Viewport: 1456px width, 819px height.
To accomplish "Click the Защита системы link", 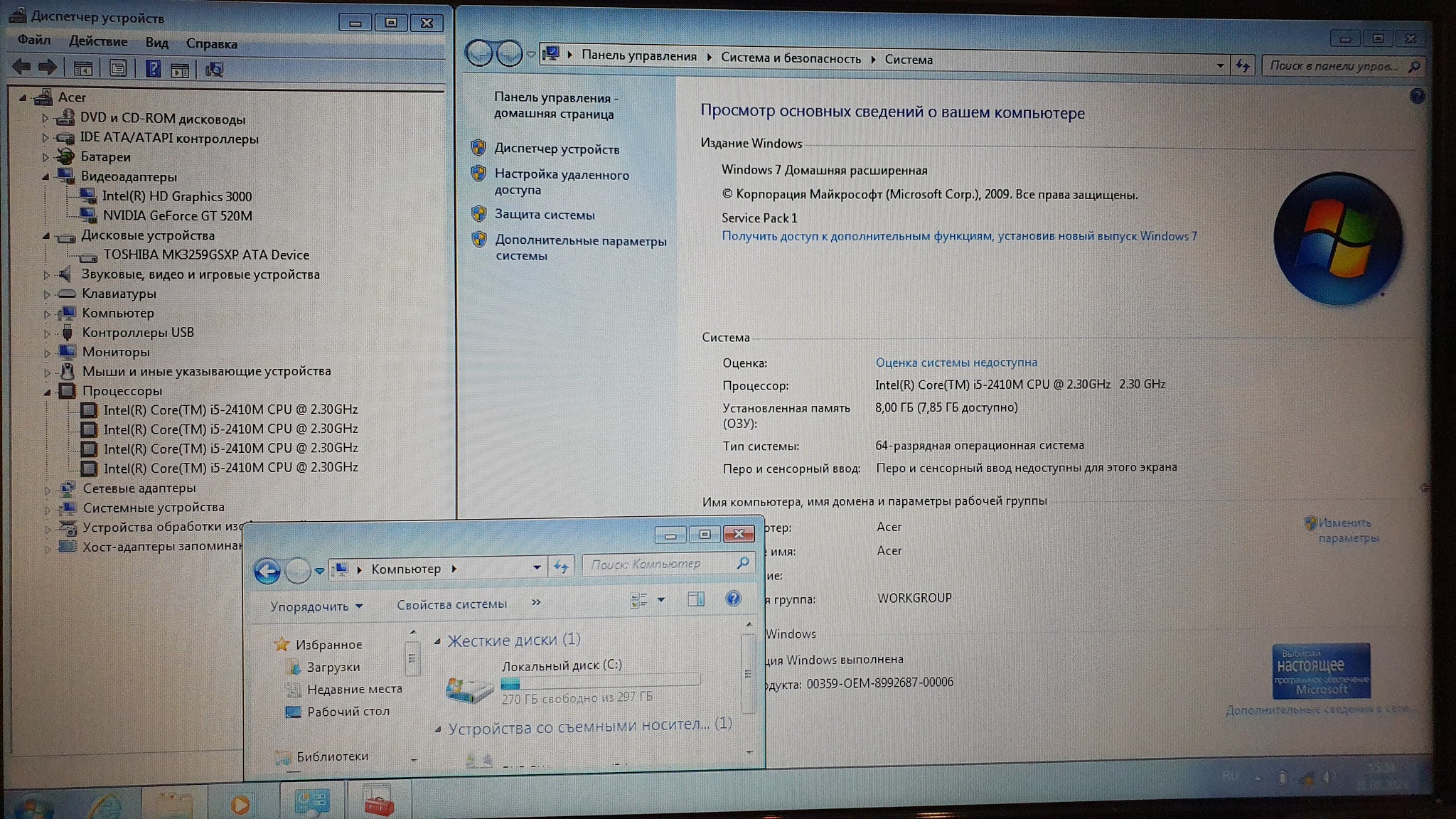I will pyautogui.click(x=545, y=214).
